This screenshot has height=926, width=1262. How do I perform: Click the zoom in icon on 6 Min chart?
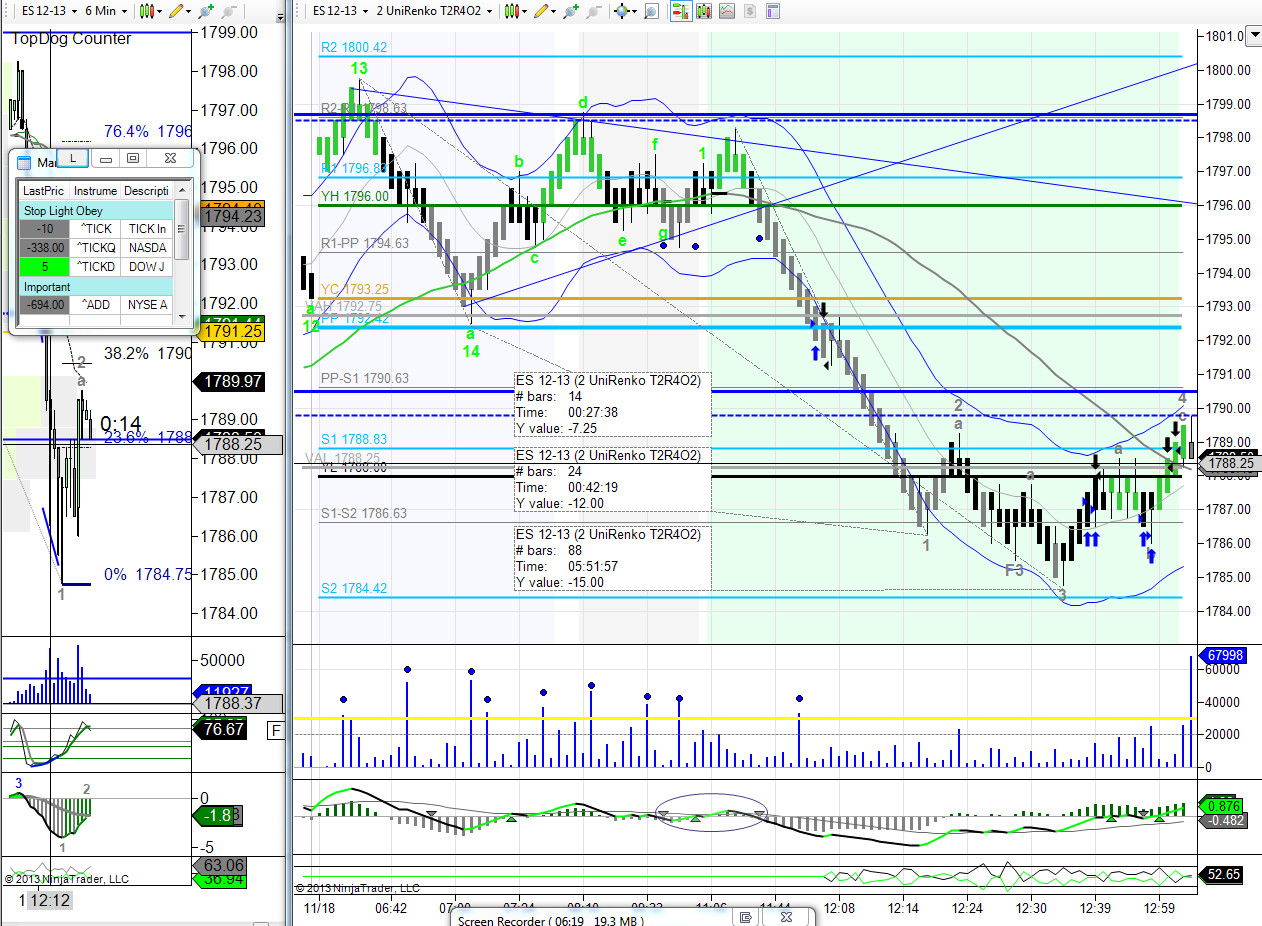pyautogui.click(x=205, y=11)
